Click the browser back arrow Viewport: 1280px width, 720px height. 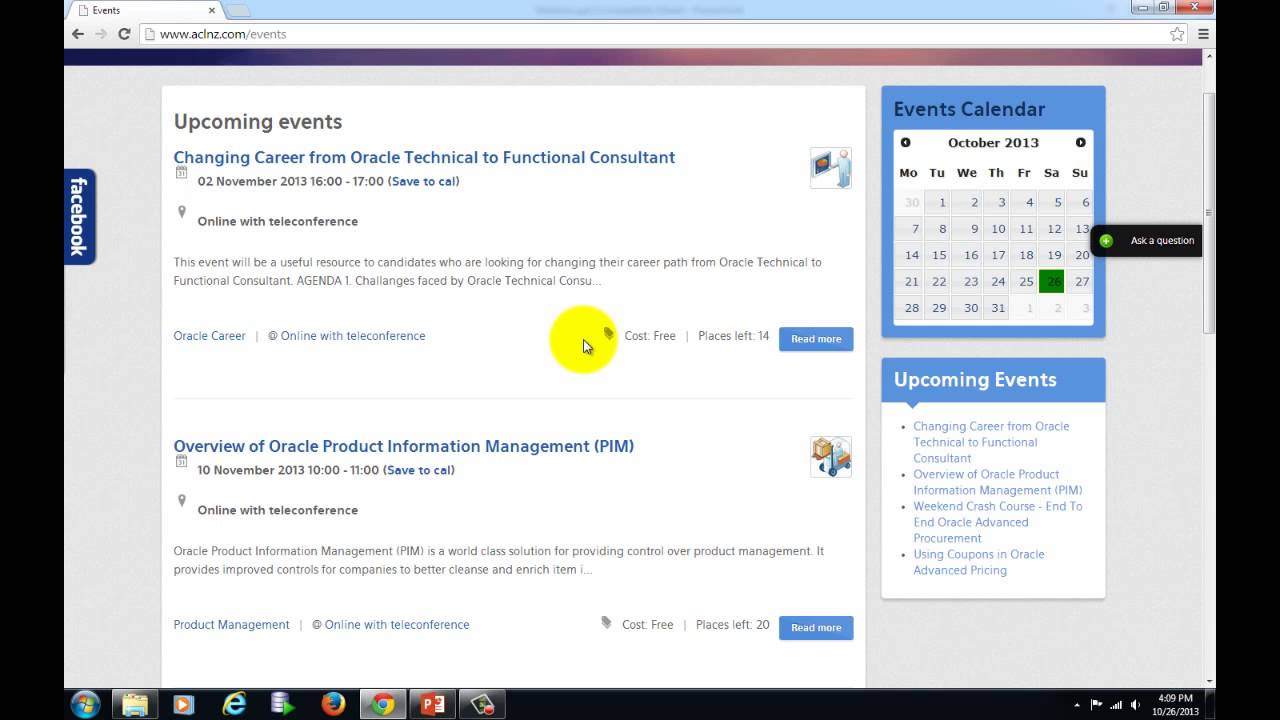78,34
